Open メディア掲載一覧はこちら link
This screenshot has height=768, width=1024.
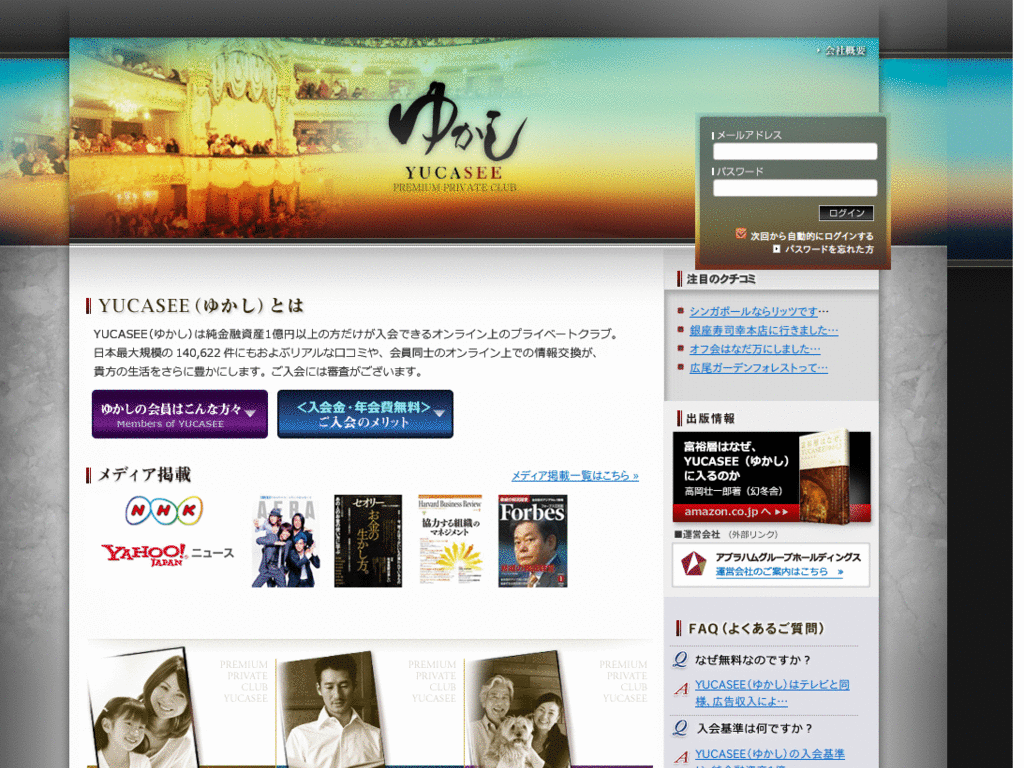(575, 475)
